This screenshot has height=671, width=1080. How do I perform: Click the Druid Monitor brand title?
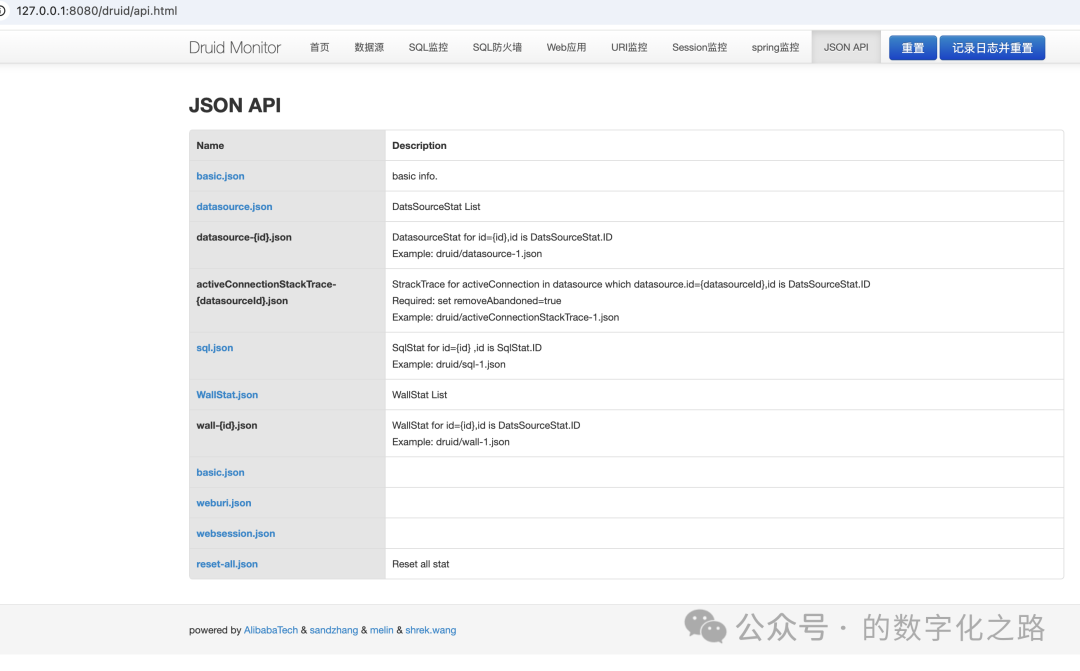(235, 48)
